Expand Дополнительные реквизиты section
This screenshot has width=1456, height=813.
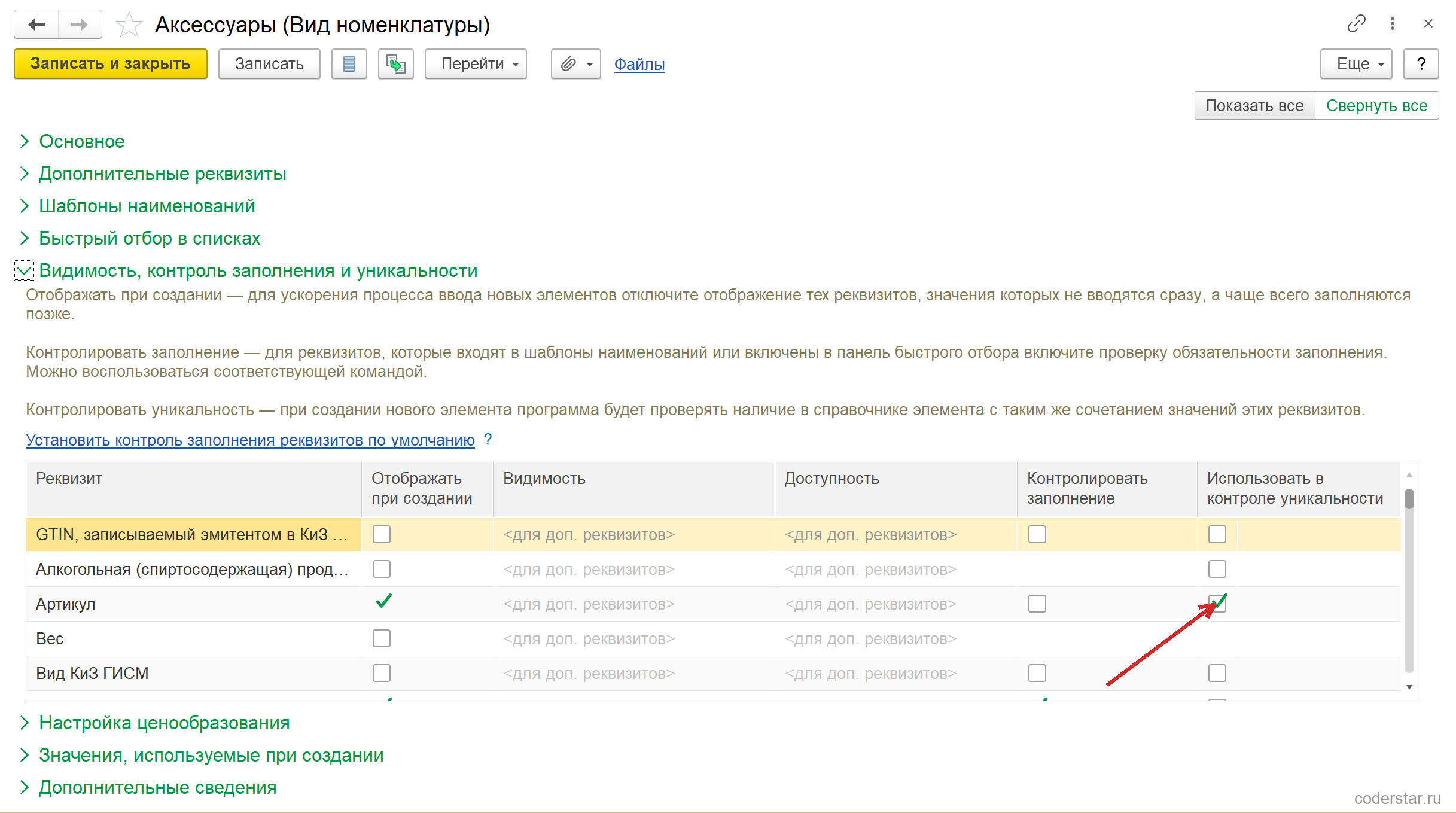[x=162, y=173]
